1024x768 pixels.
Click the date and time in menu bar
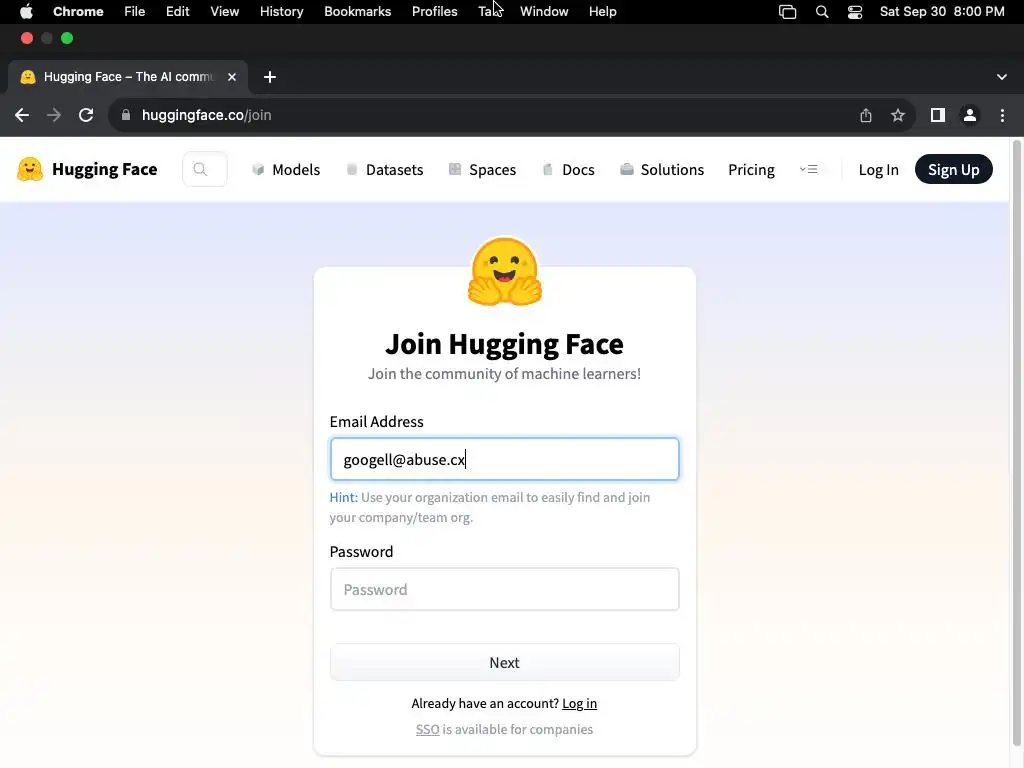tap(942, 12)
